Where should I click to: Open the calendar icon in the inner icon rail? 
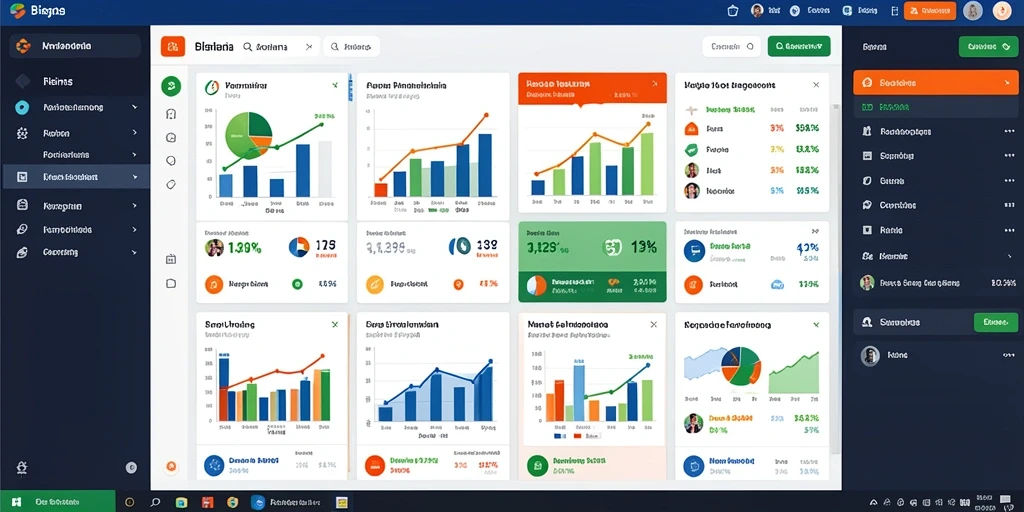coord(171,259)
